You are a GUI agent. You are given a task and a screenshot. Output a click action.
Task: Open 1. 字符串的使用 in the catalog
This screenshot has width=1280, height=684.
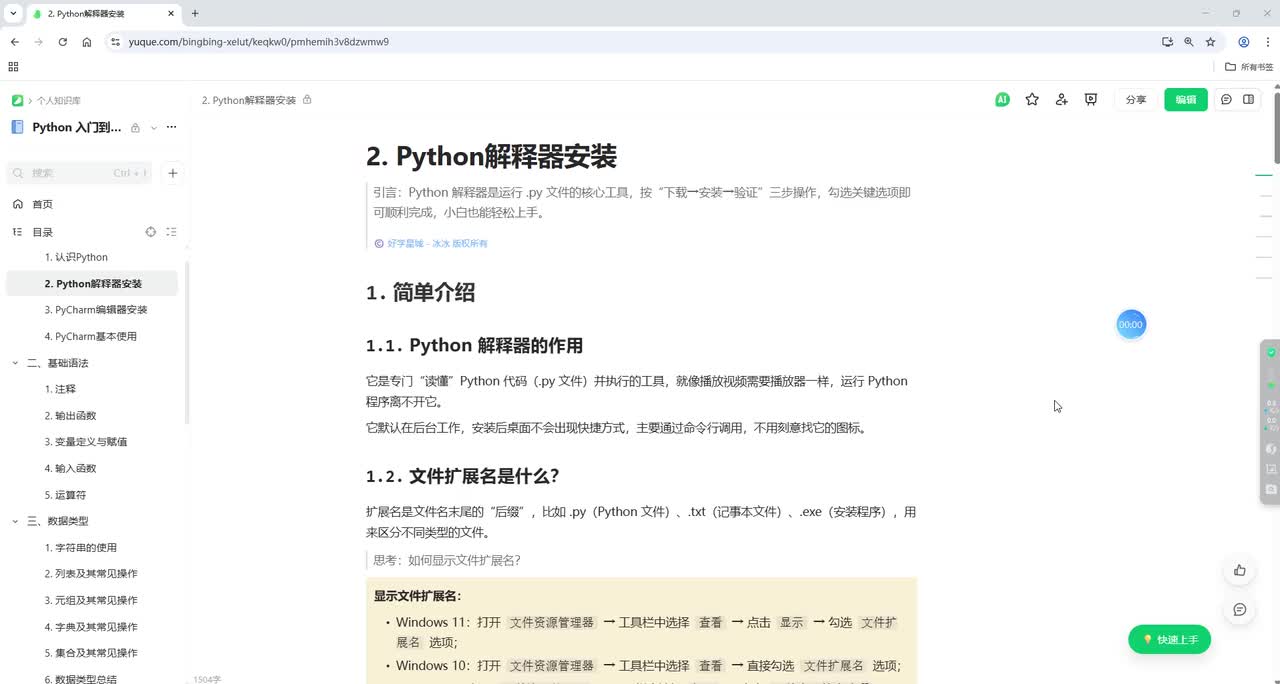(80, 548)
